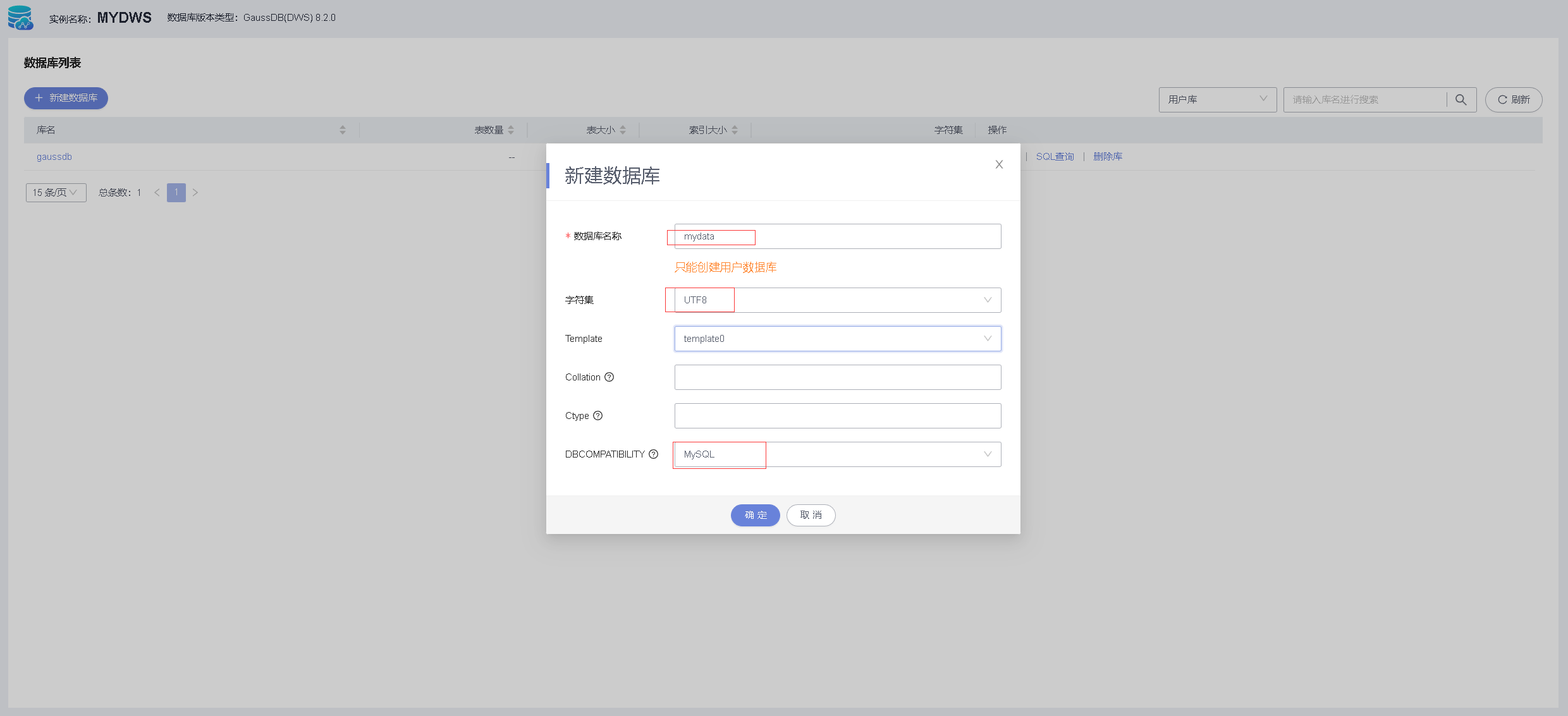Screen dimensions: 1568x716
Task: Sort by 库名 column arrows
Action: [343, 130]
